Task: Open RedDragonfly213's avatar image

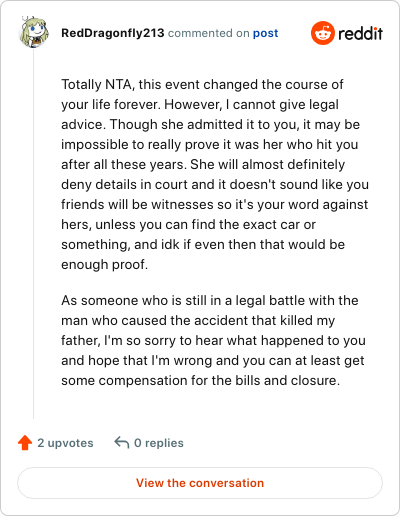Action: (x=34, y=32)
